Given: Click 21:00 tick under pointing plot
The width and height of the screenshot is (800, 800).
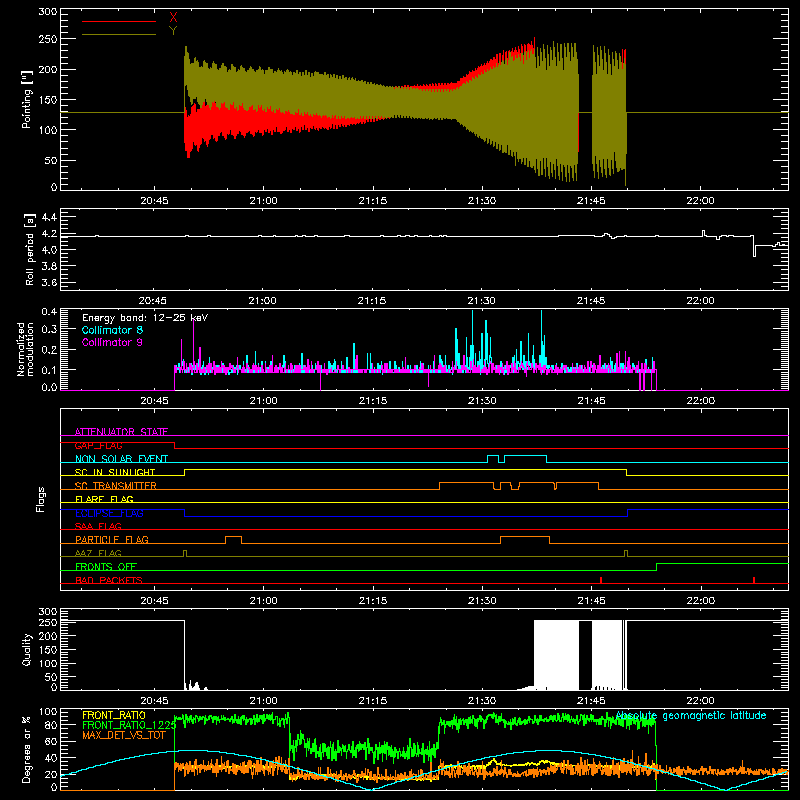Looking at the screenshot, I should 263,201.
